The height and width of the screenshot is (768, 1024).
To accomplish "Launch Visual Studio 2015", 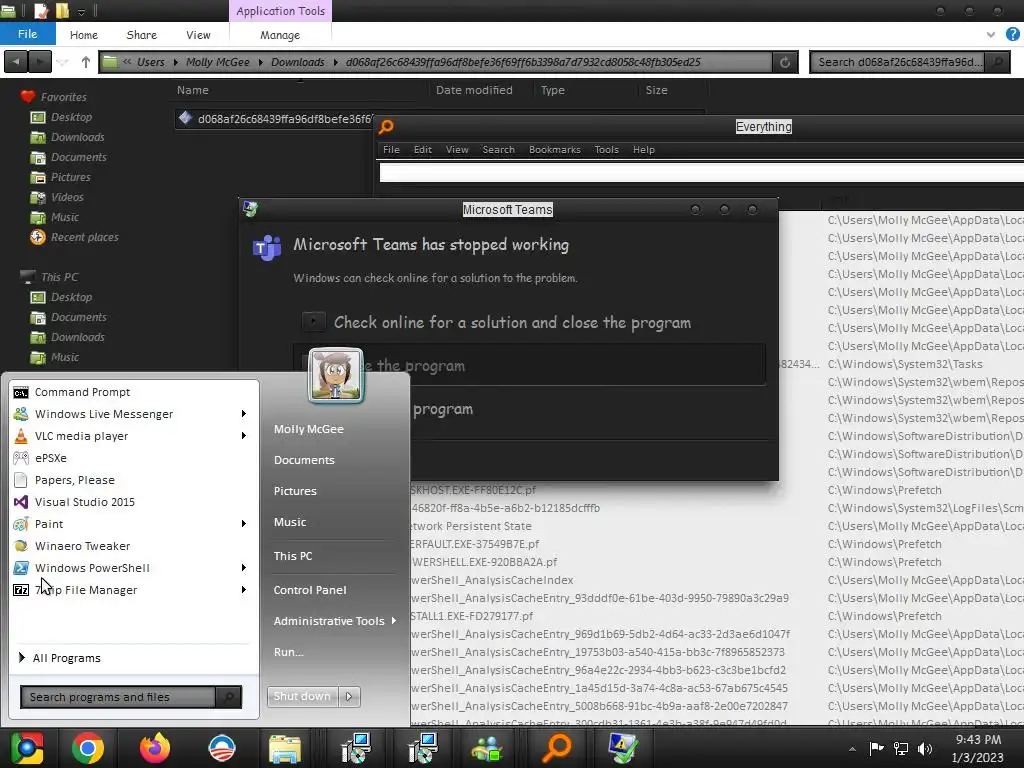I will 84,502.
